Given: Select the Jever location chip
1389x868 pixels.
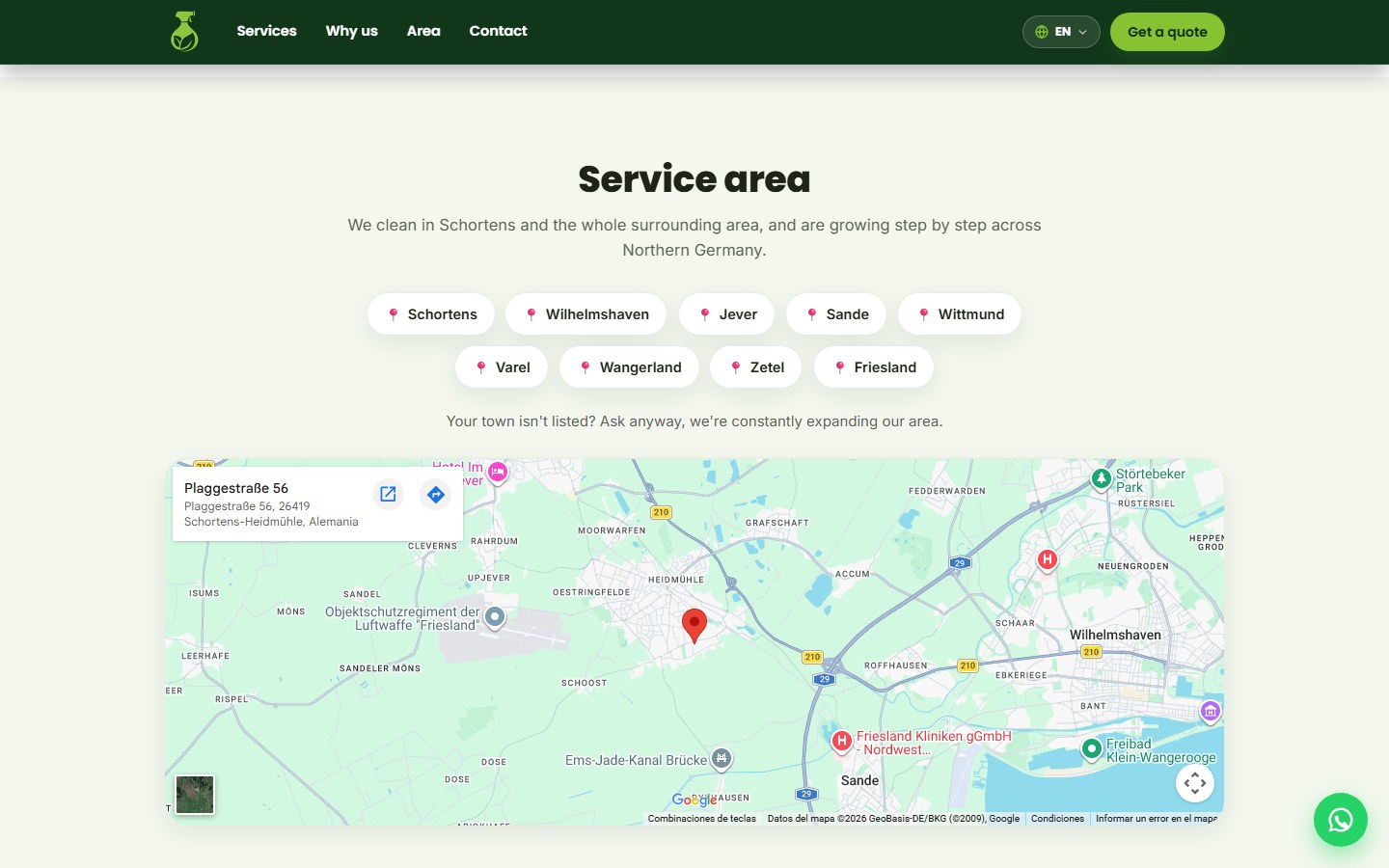Looking at the screenshot, I should pyautogui.click(x=726, y=314).
